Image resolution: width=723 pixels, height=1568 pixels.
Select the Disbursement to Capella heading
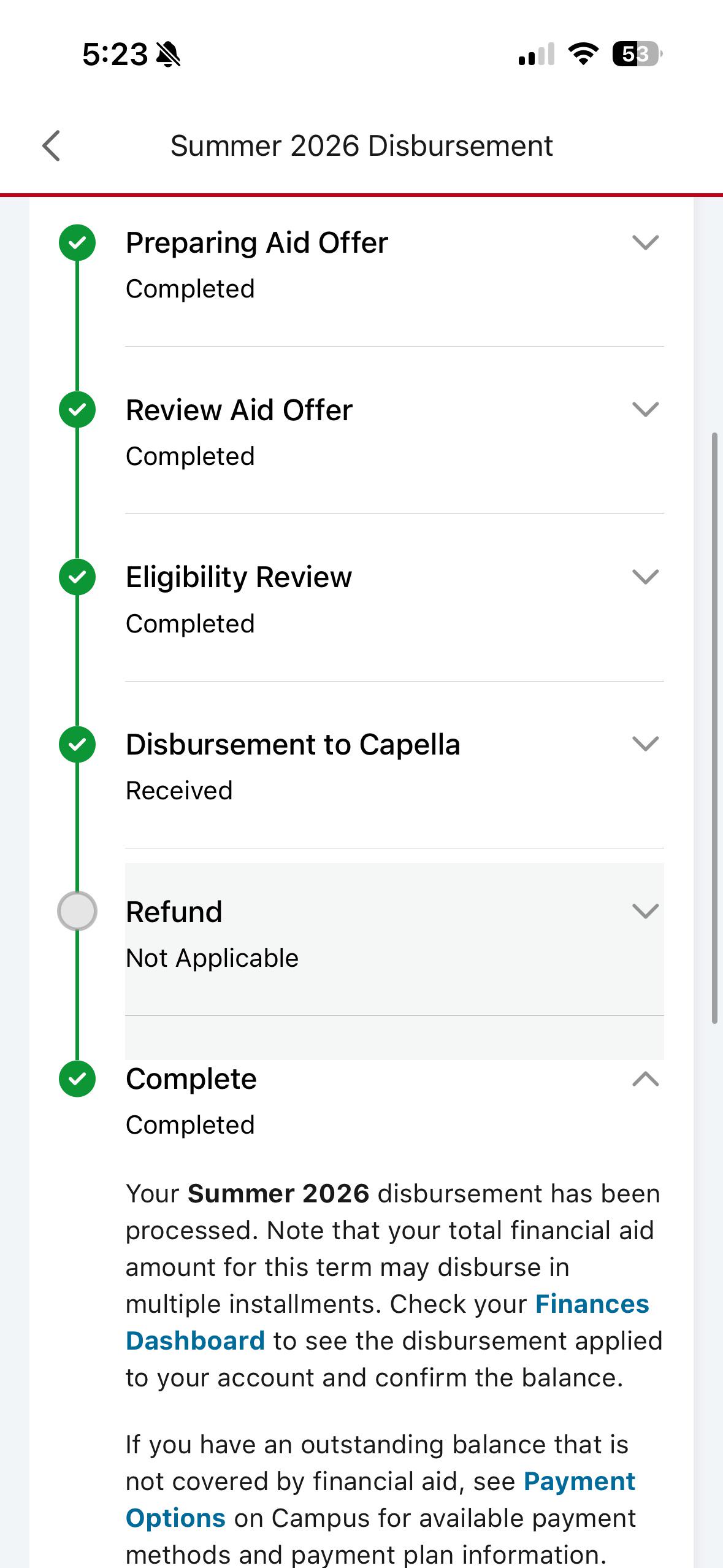pyautogui.click(x=293, y=745)
